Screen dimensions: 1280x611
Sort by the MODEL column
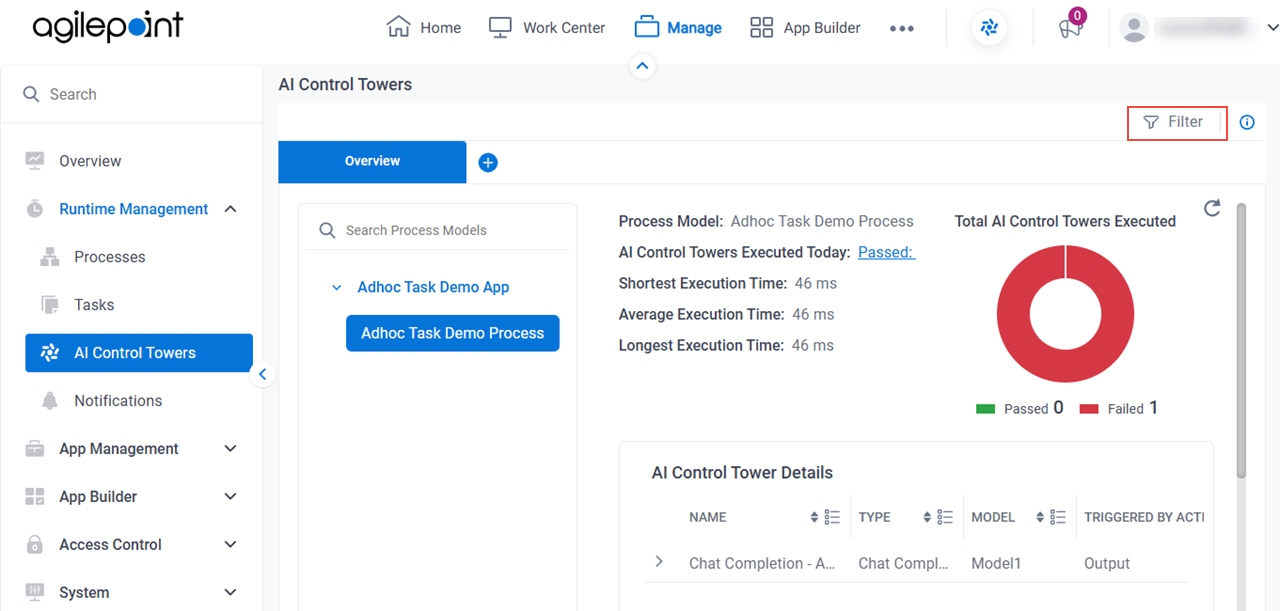point(1040,518)
